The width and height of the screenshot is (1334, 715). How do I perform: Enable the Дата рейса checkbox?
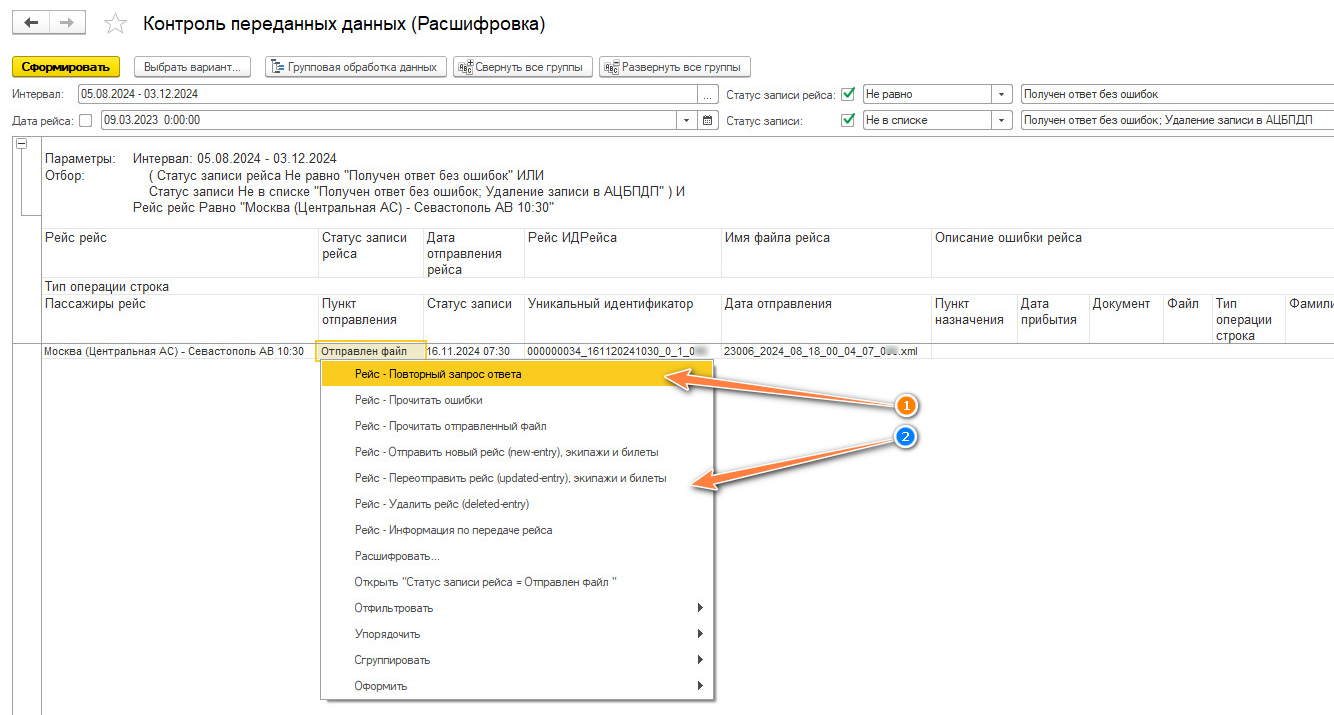click(85, 120)
